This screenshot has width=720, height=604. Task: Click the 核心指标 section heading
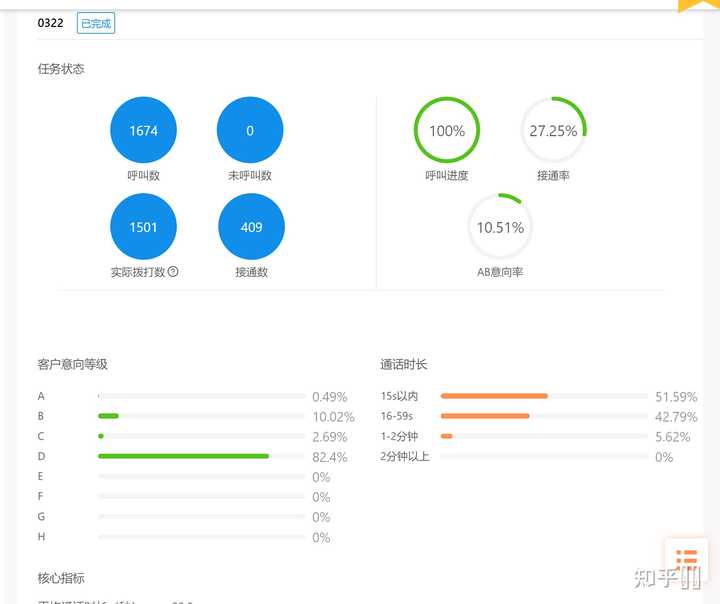click(x=61, y=578)
